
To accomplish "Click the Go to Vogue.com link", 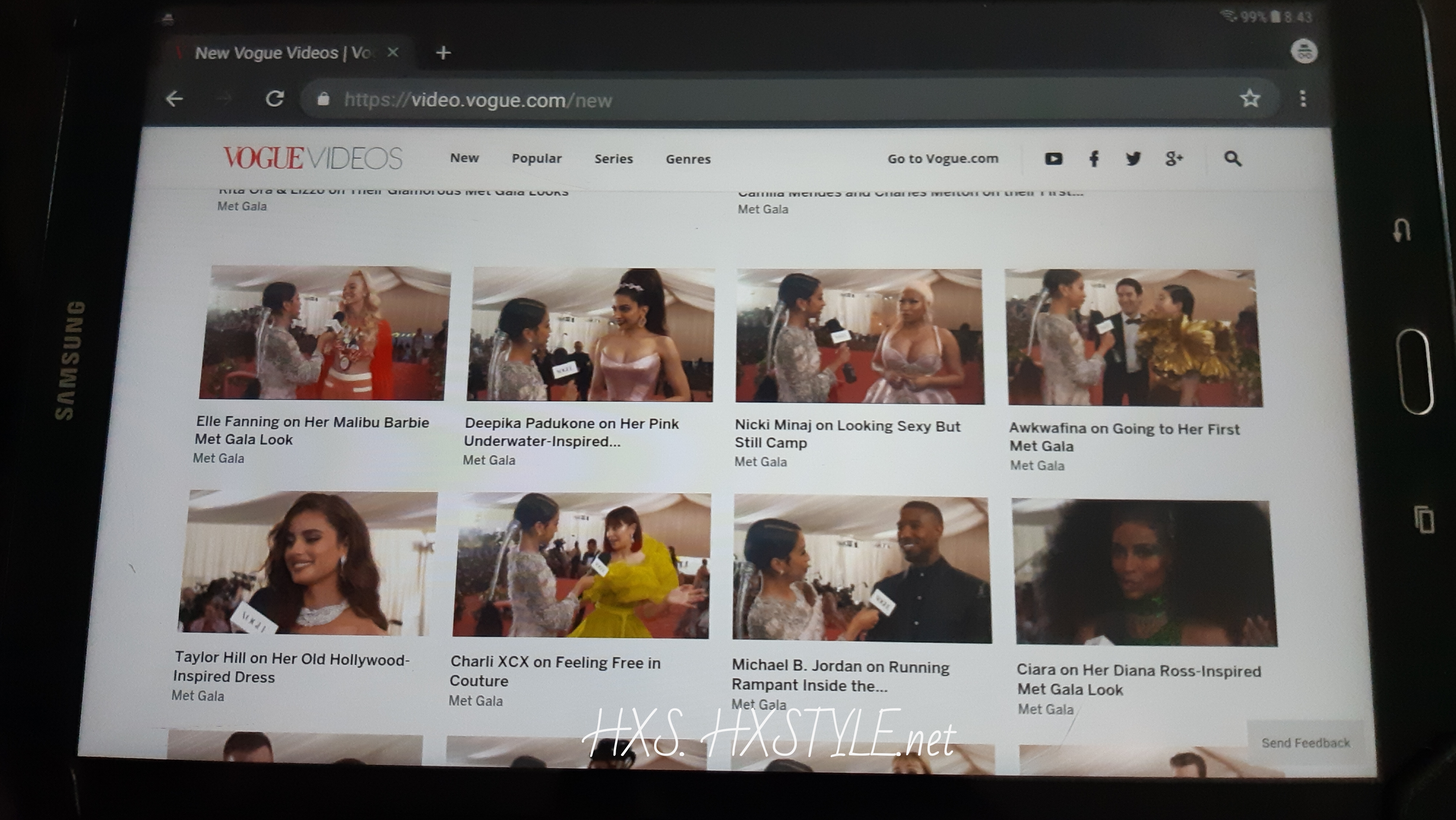I will click(x=943, y=159).
